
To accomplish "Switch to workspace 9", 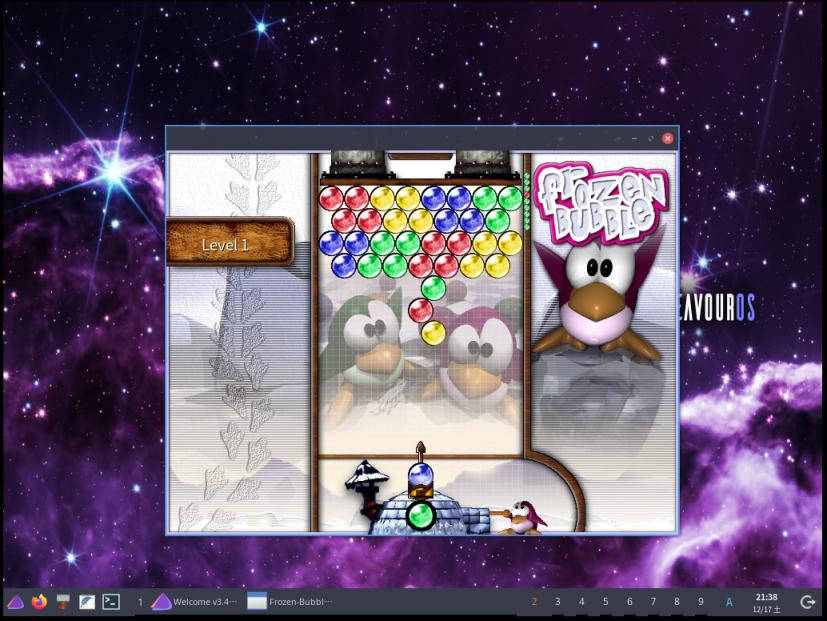I will click(x=701, y=601).
